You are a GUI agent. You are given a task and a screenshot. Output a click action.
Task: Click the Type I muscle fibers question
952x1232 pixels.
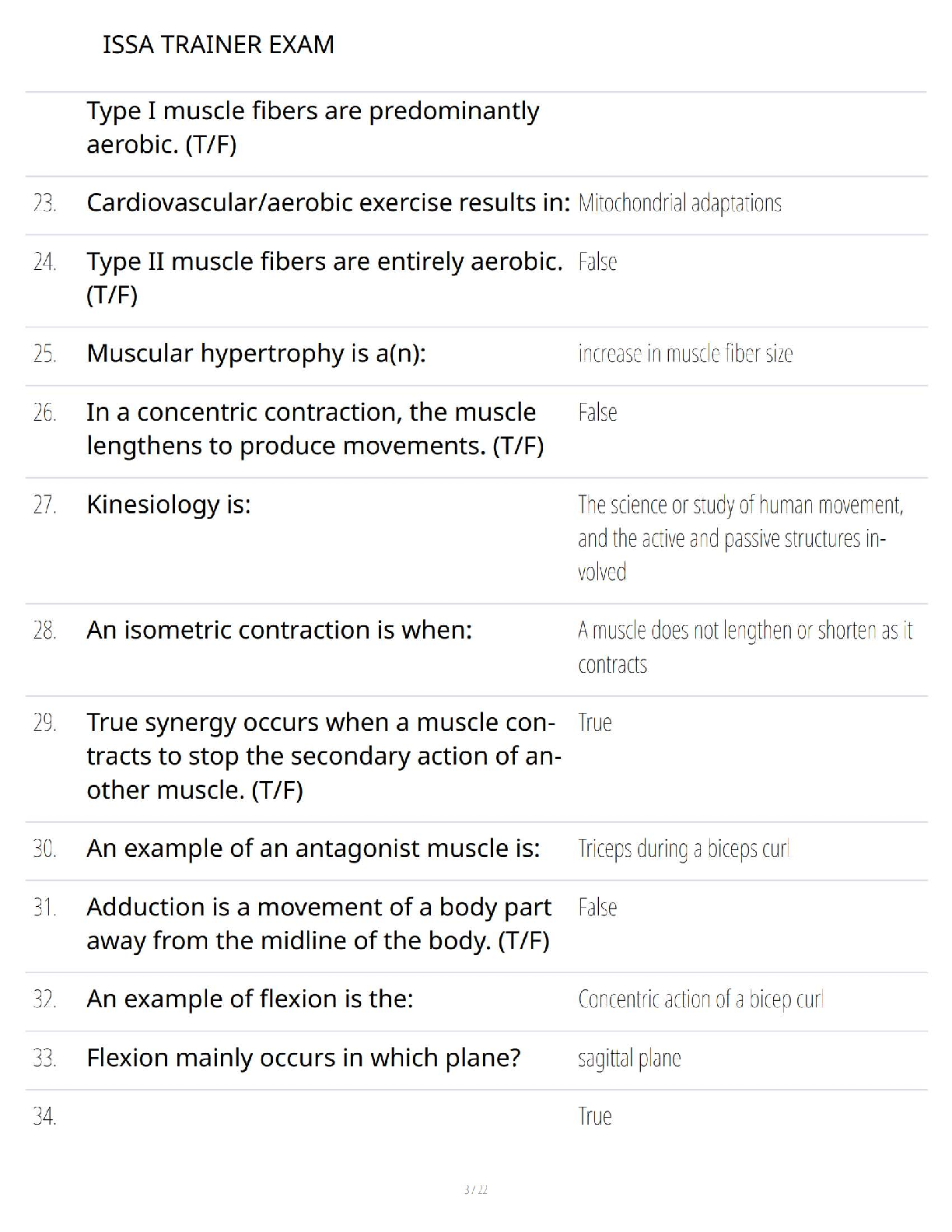[313, 128]
